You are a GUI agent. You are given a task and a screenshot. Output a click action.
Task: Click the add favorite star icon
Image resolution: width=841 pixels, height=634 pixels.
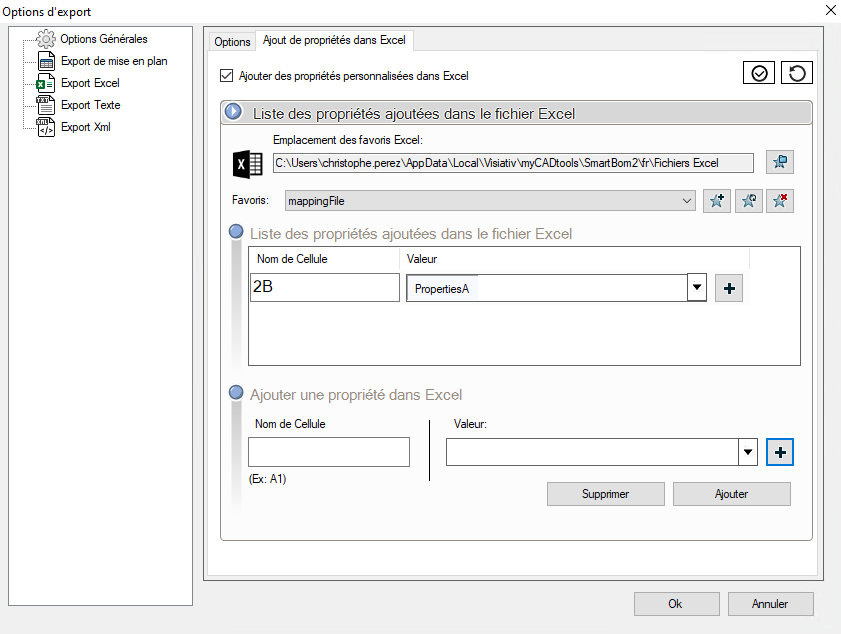click(717, 201)
